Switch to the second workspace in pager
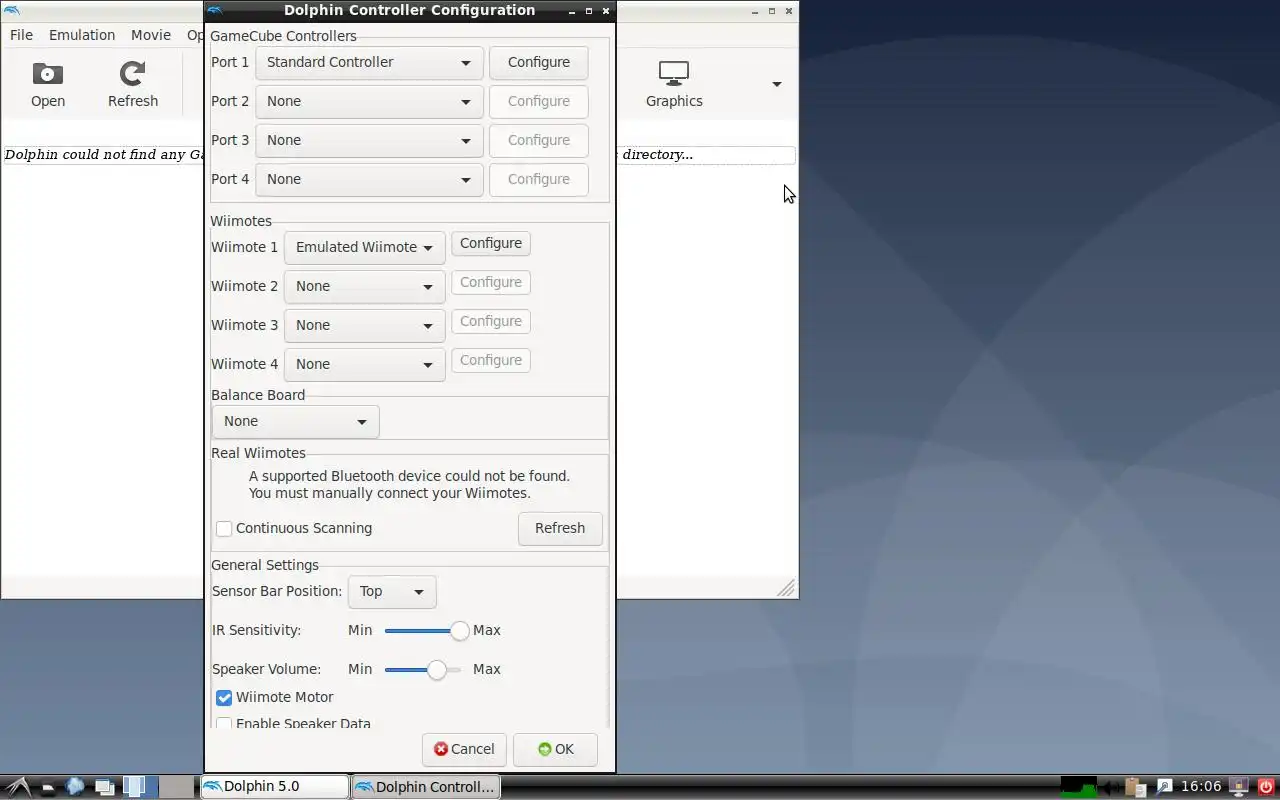Image resolution: width=1280 pixels, height=800 pixels. [x=177, y=787]
